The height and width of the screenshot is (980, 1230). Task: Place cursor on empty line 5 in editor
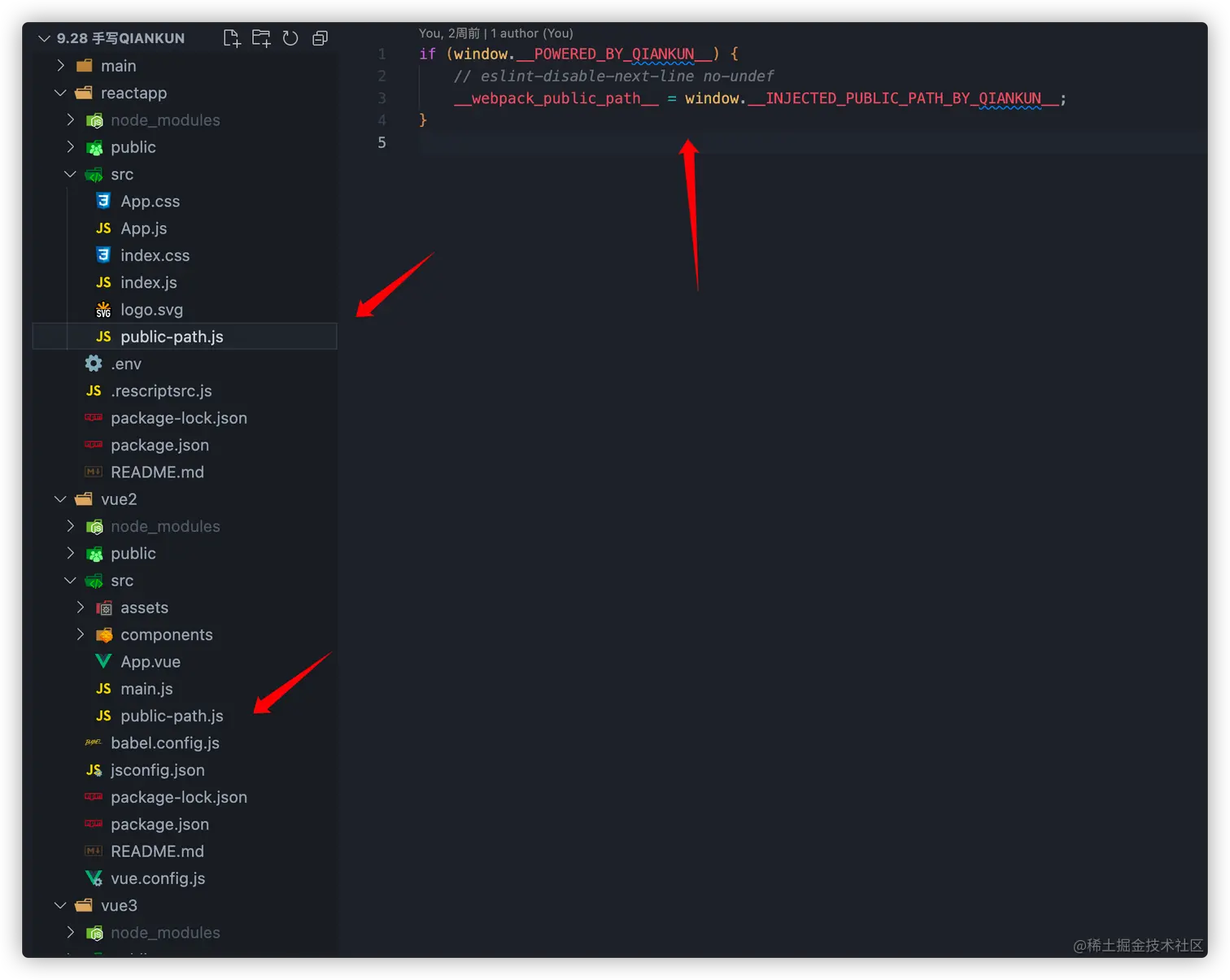[651, 142]
